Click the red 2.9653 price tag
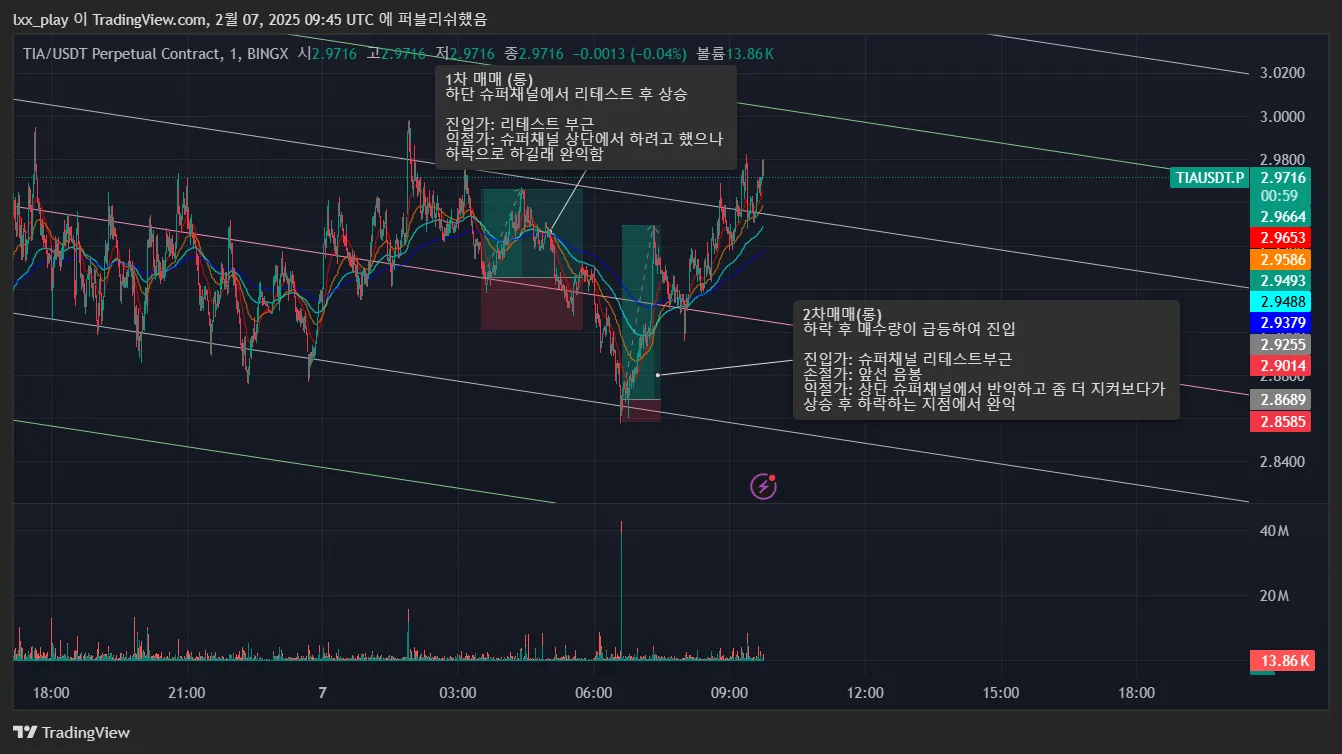Image resolution: width=1342 pixels, height=754 pixels. coord(1280,238)
